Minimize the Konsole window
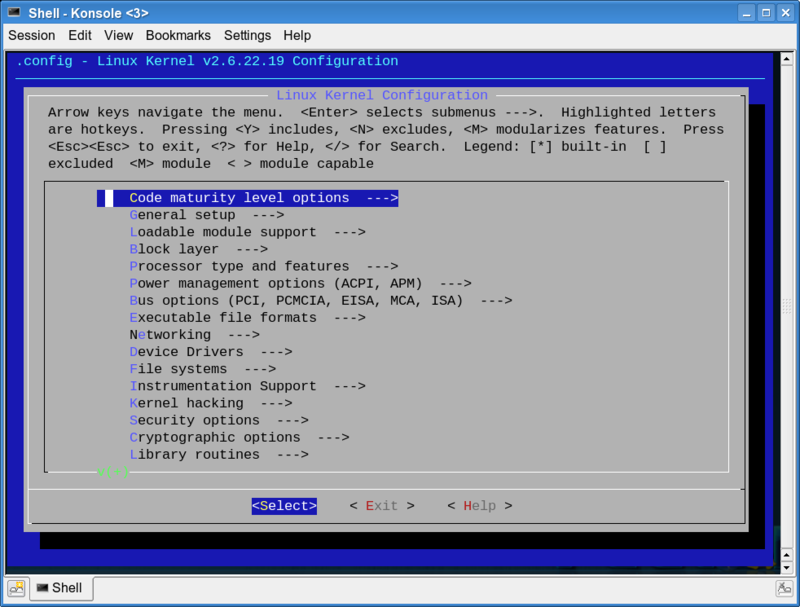The image size is (800, 607). click(746, 13)
